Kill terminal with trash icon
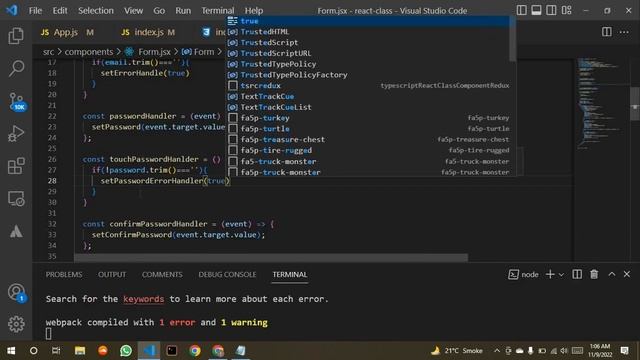This screenshot has width=640, height=360. (x=594, y=274)
